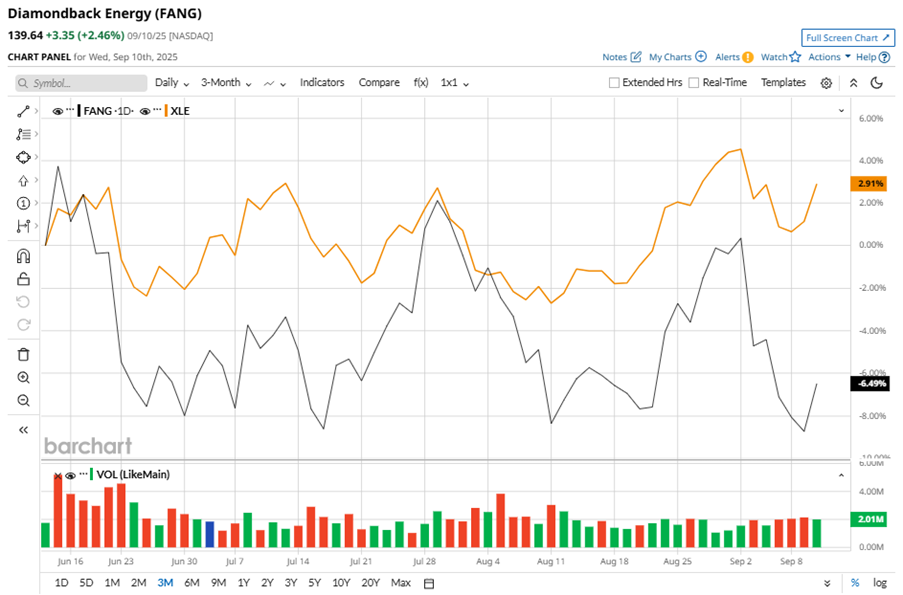Screen dimensions: 903x595
Task: Open the Templates menu
Action: (x=783, y=82)
